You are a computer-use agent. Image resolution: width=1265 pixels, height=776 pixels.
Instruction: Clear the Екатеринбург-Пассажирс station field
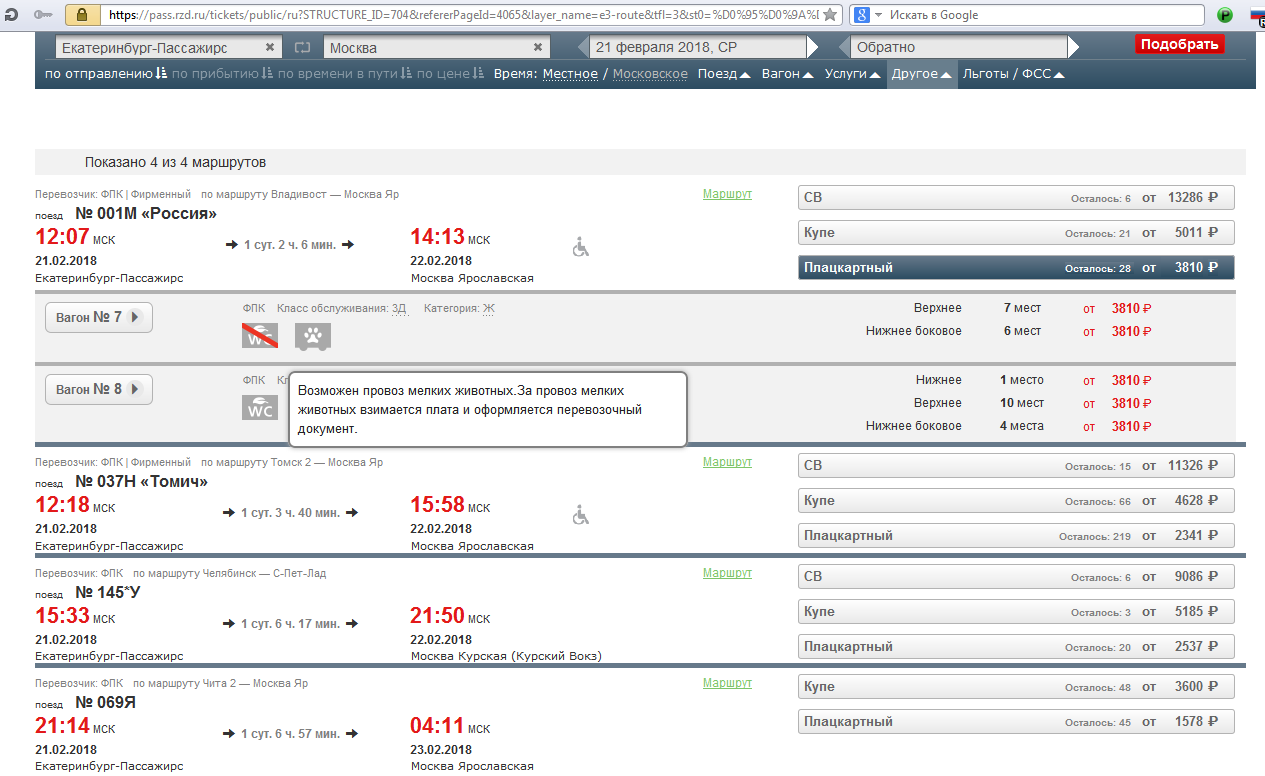[270, 47]
